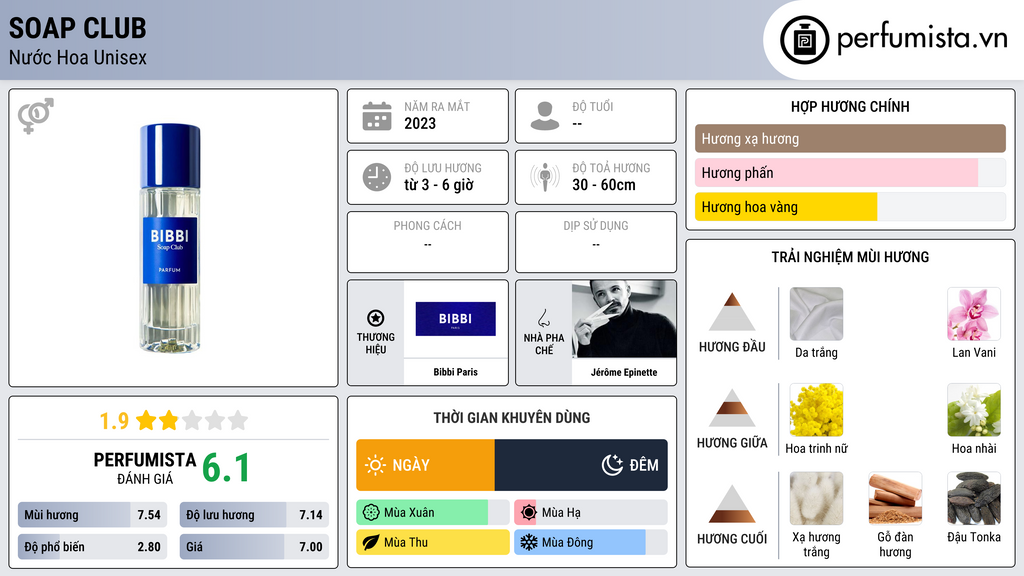Click the Hoa trinh nữ mimosa image
The image size is (1024, 576).
[816, 410]
